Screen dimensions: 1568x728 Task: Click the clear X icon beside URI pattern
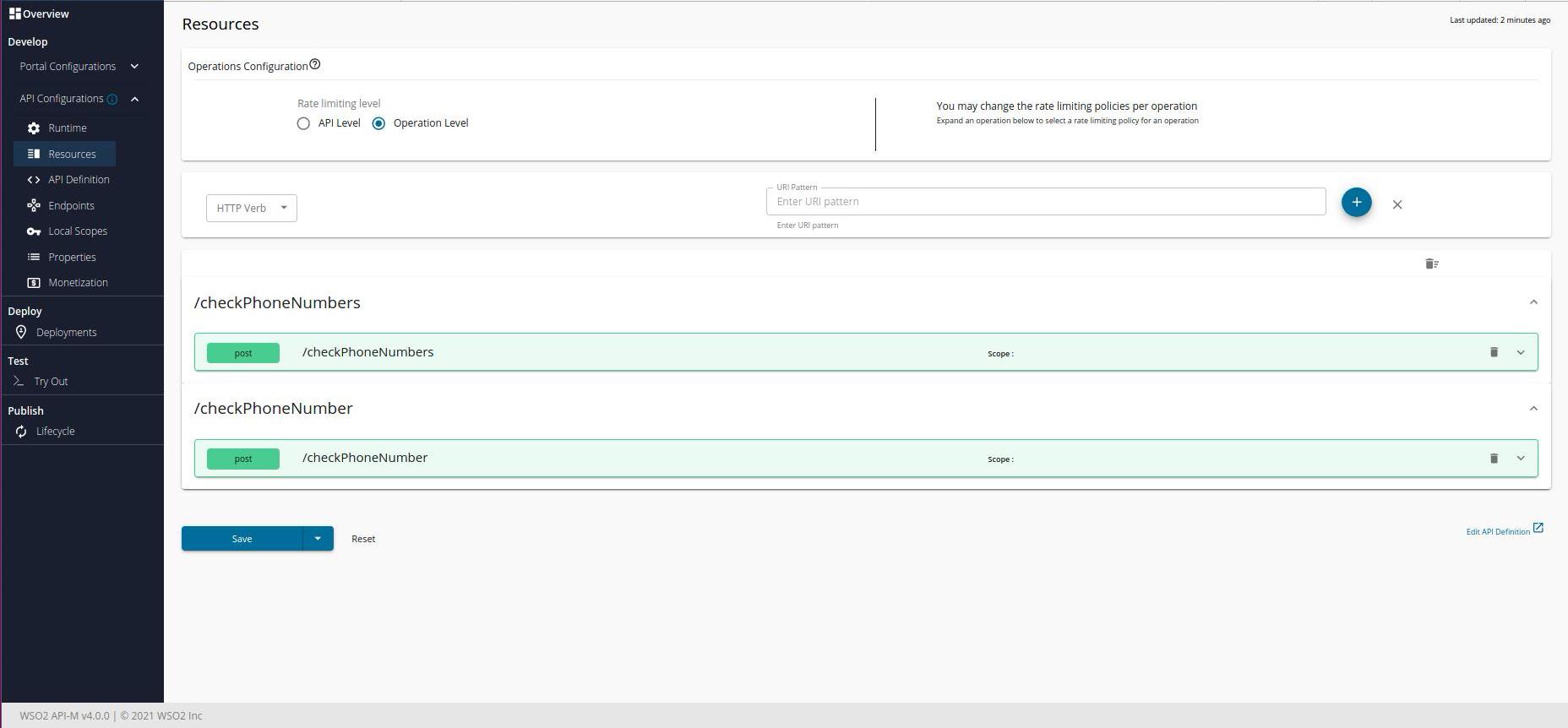pos(1397,204)
